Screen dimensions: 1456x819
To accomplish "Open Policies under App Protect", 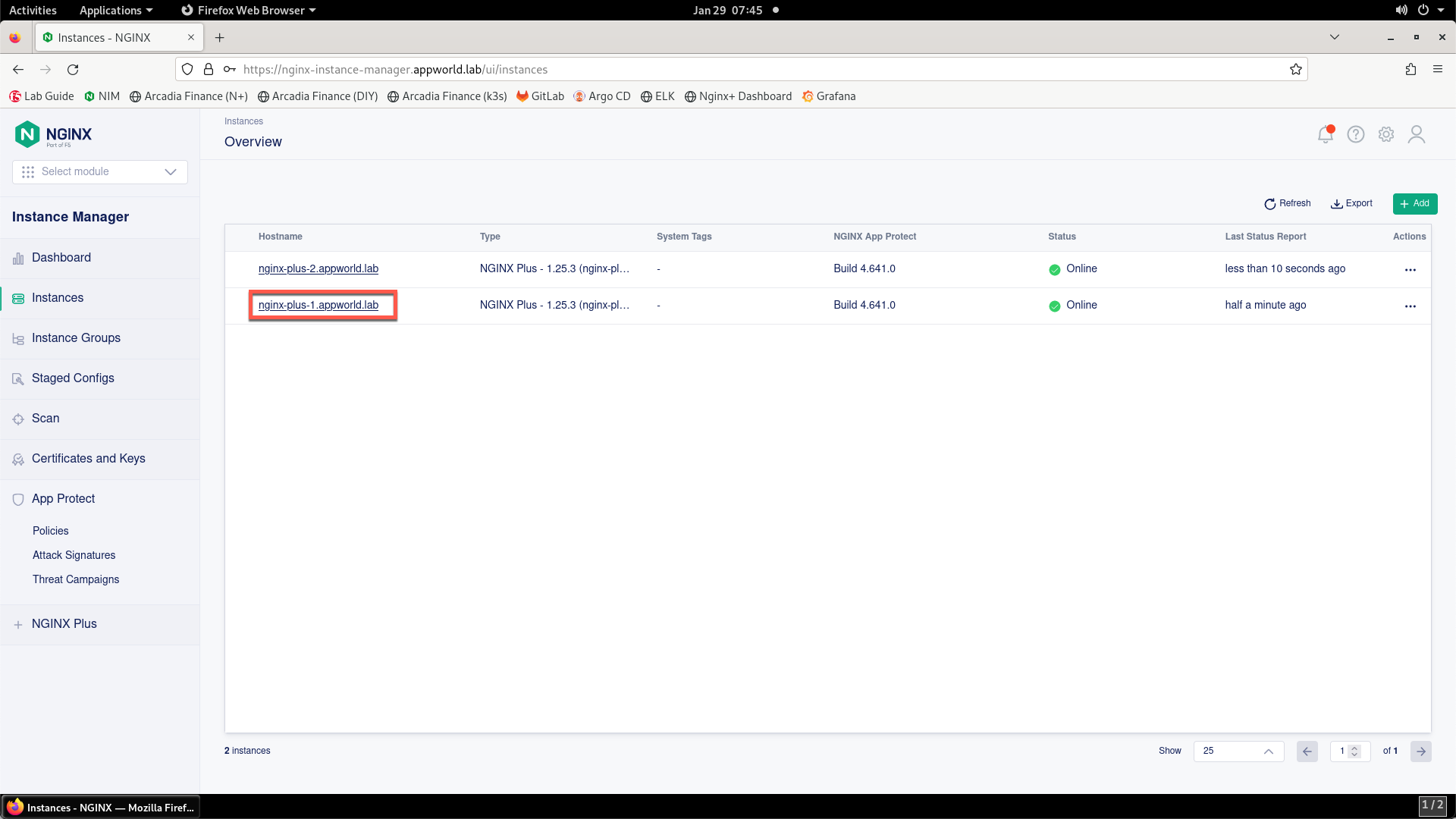I will pyautogui.click(x=51, y=531).
